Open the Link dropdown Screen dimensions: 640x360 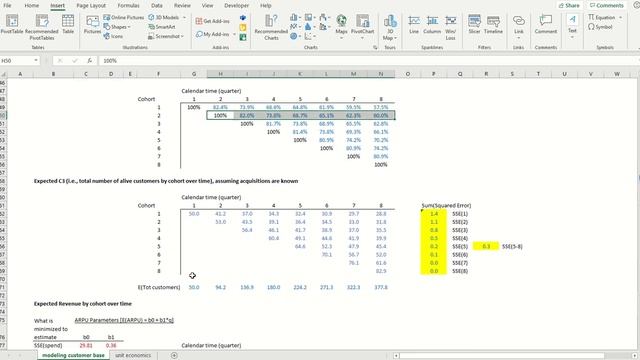tap(519, 27)
